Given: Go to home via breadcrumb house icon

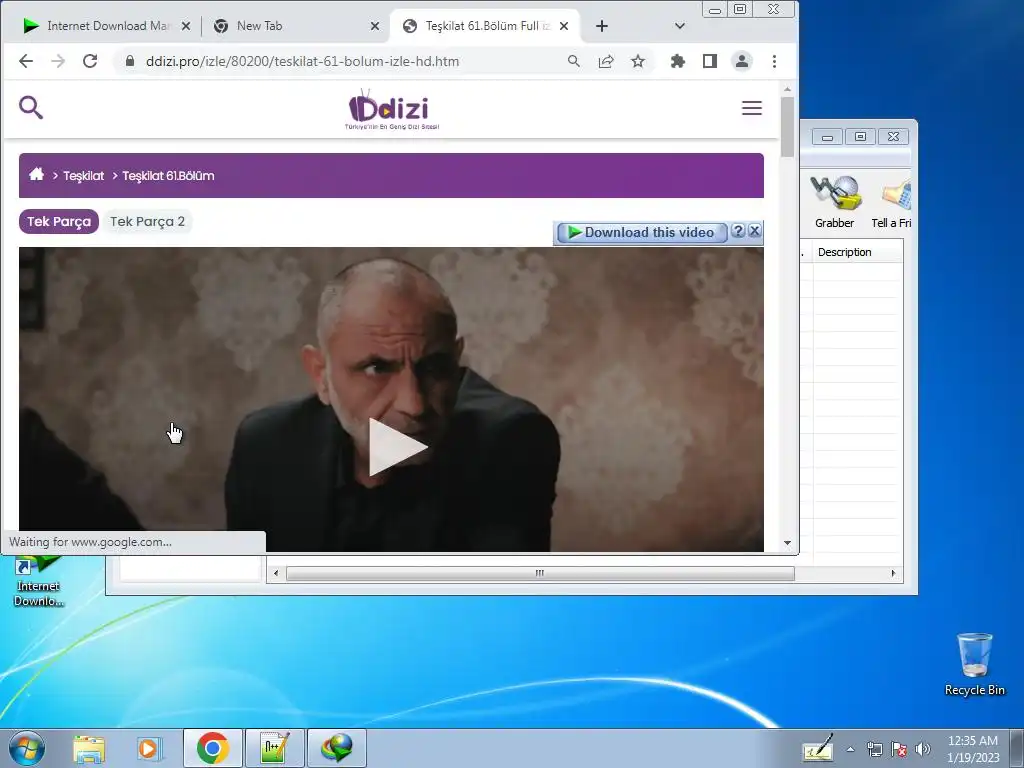Looking at the screenshot, I should (x=37, y=174).
